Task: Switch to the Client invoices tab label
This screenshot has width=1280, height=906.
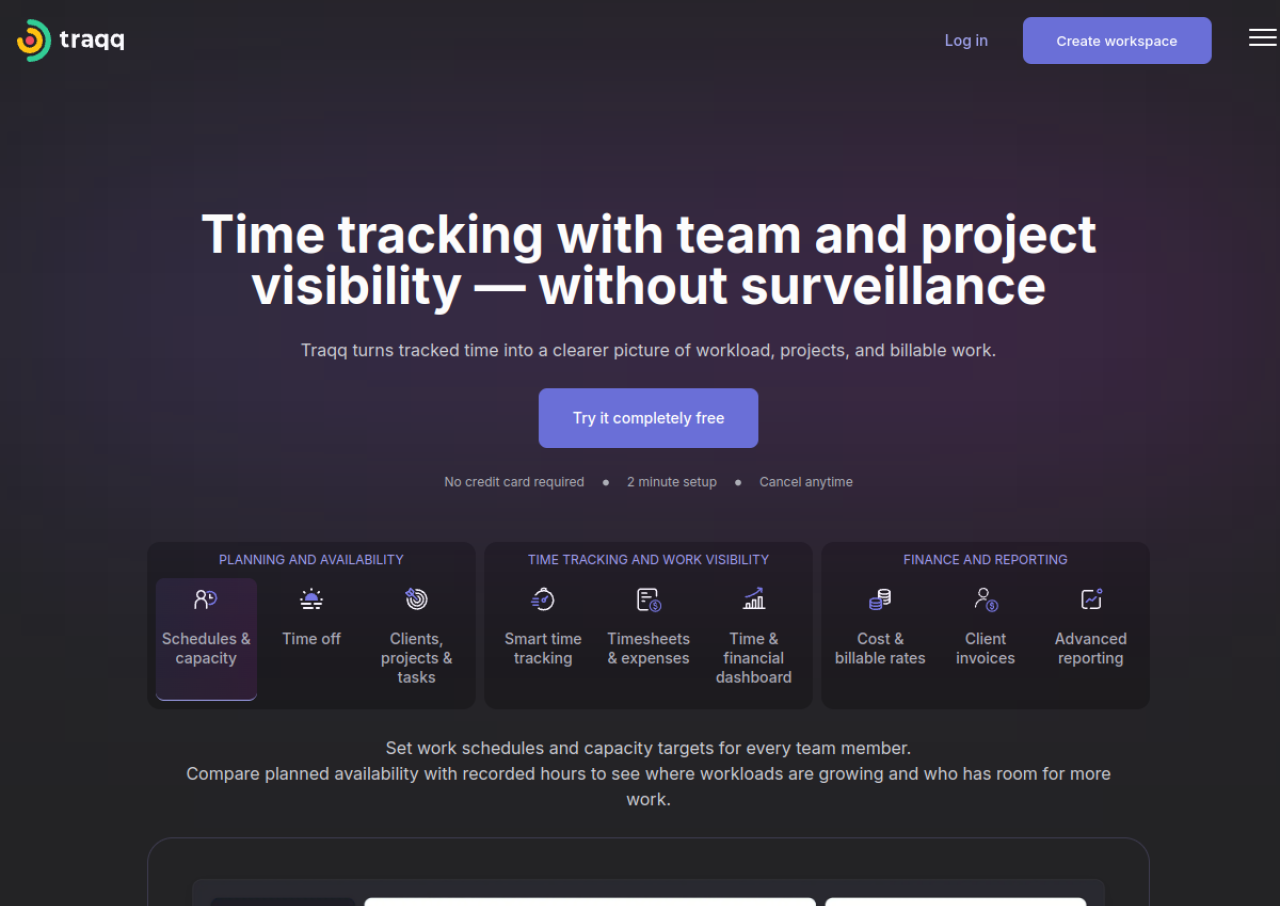Action: (x=986, y=648)
